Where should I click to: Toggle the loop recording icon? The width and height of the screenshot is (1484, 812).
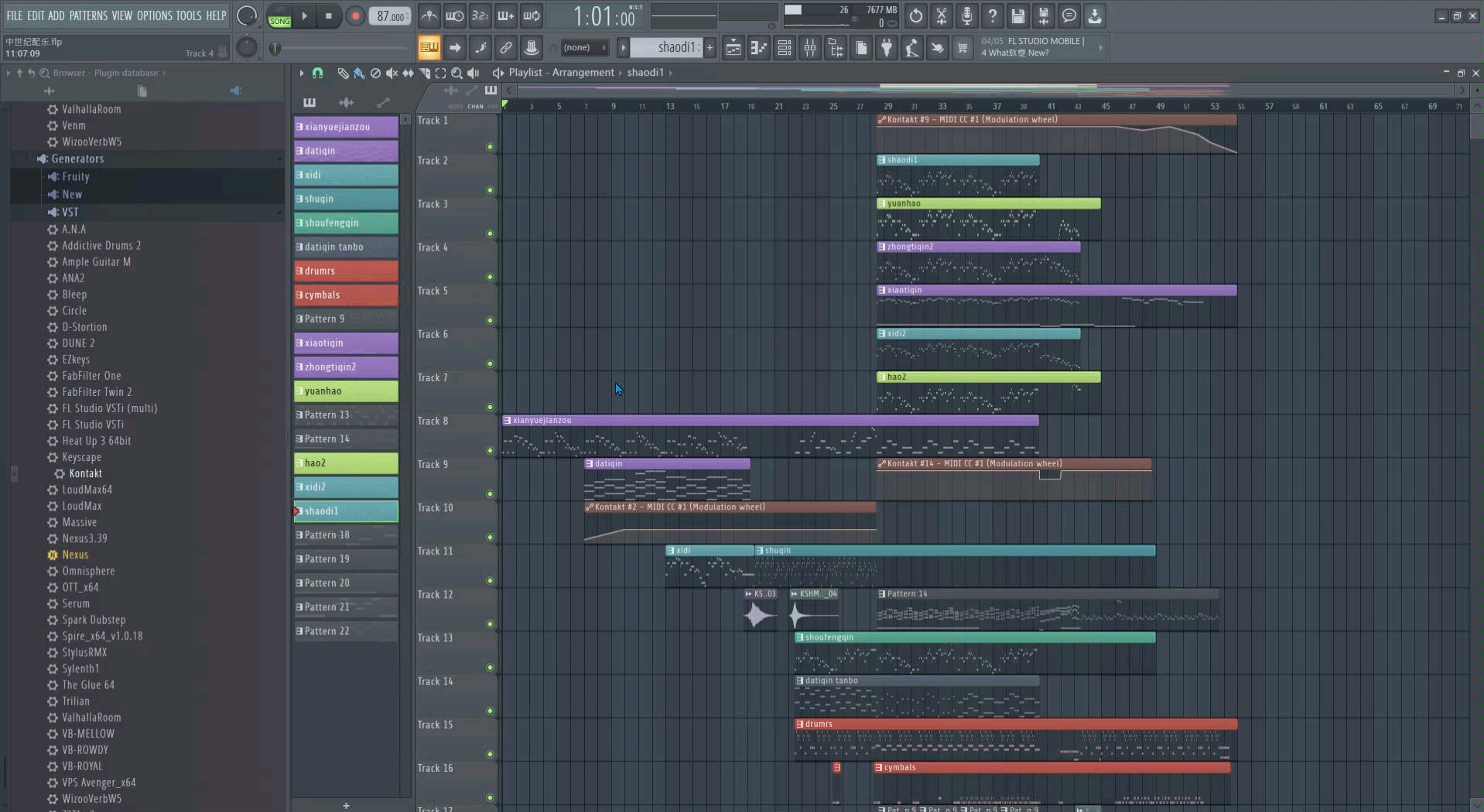coord(532,15)
